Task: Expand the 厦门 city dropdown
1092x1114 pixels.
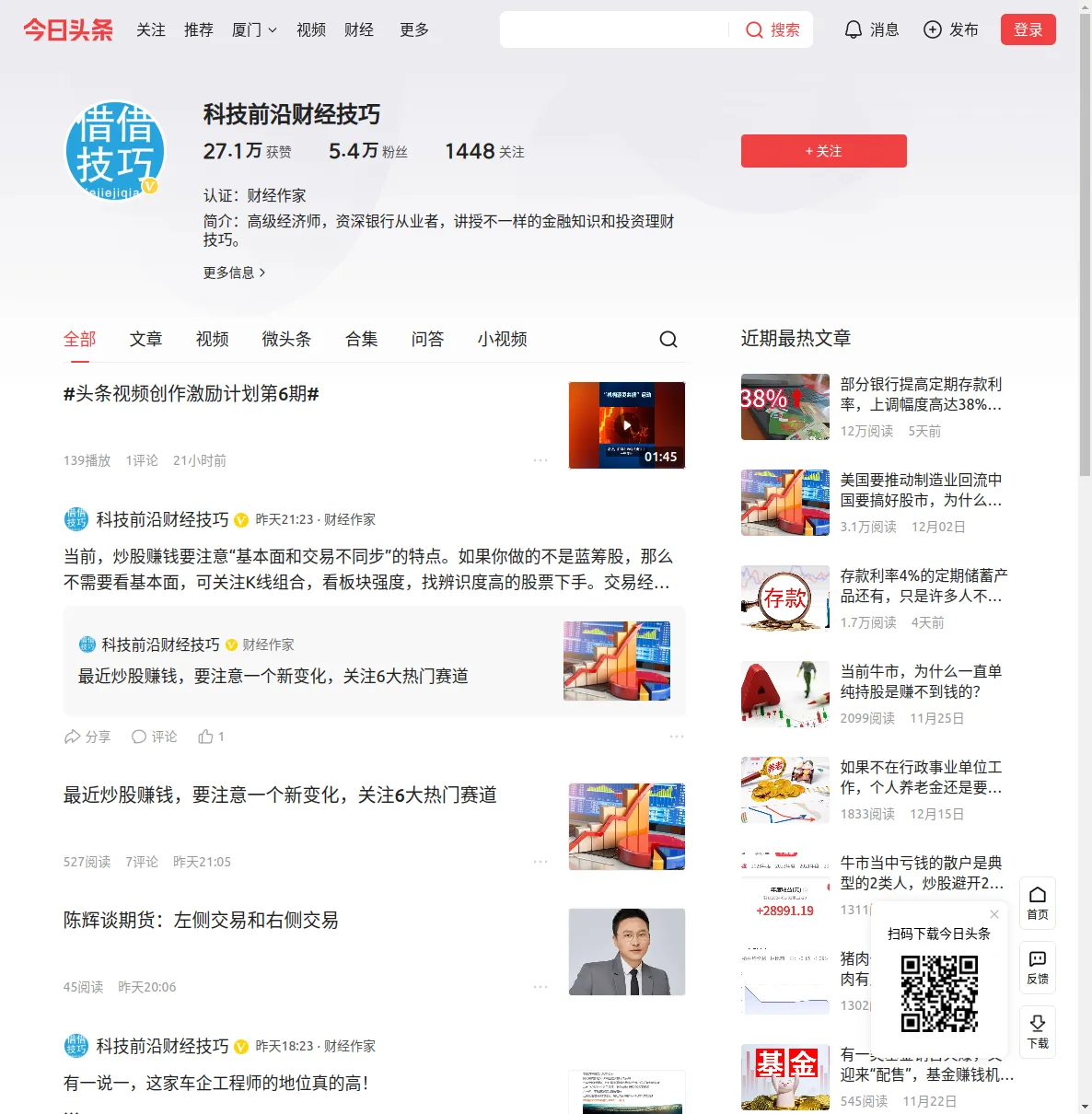Action: click(254, 29)
